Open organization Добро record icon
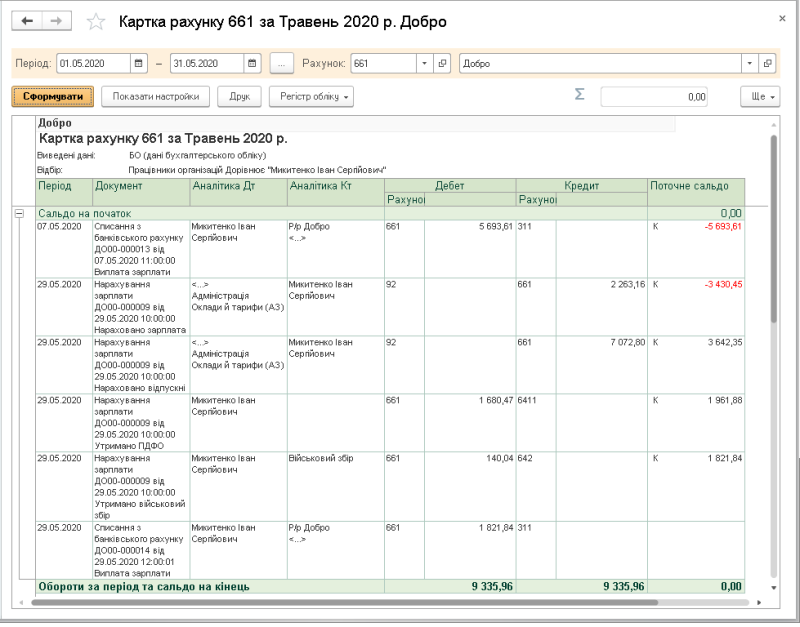This screenshot has width=800, height=627. (767, 64)
